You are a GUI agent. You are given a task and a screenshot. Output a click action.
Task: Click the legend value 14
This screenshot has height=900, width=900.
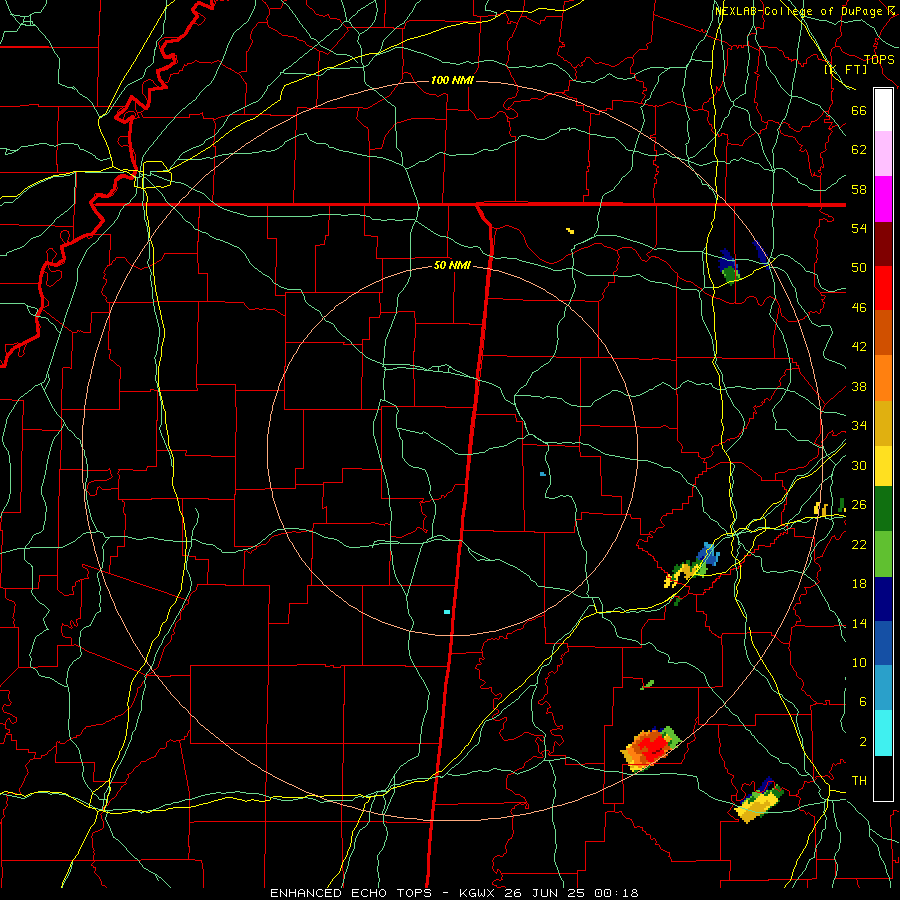(859, 623)
